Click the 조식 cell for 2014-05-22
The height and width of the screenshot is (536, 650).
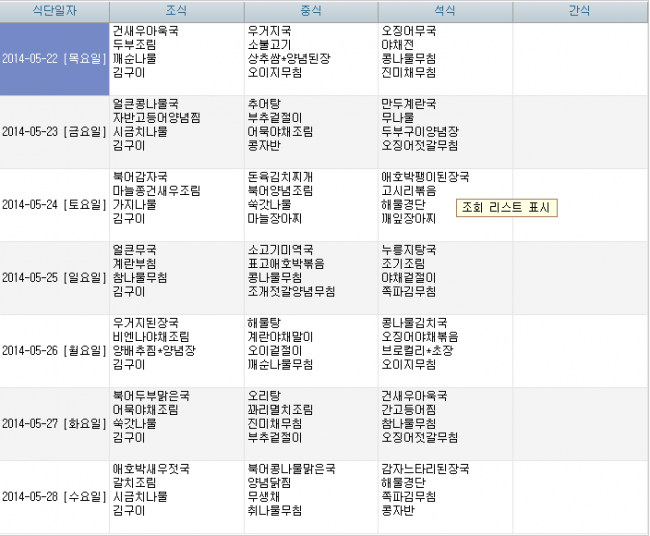[176, 59]
